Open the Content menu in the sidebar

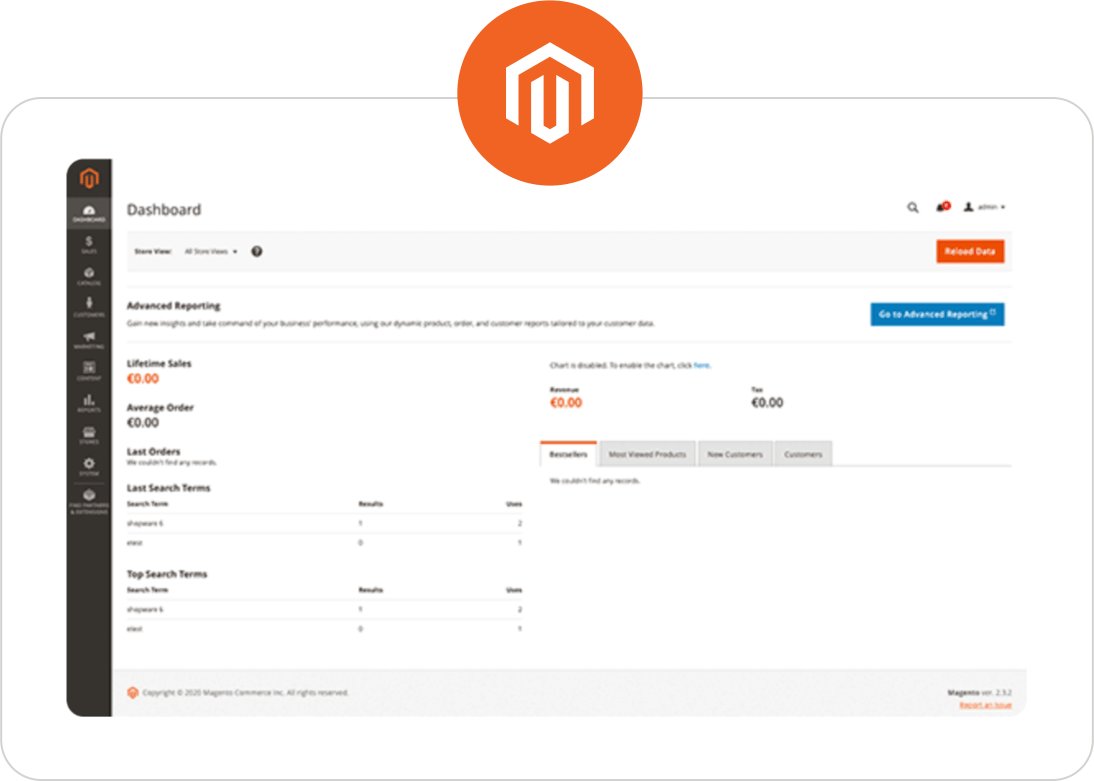coord(89,371)
